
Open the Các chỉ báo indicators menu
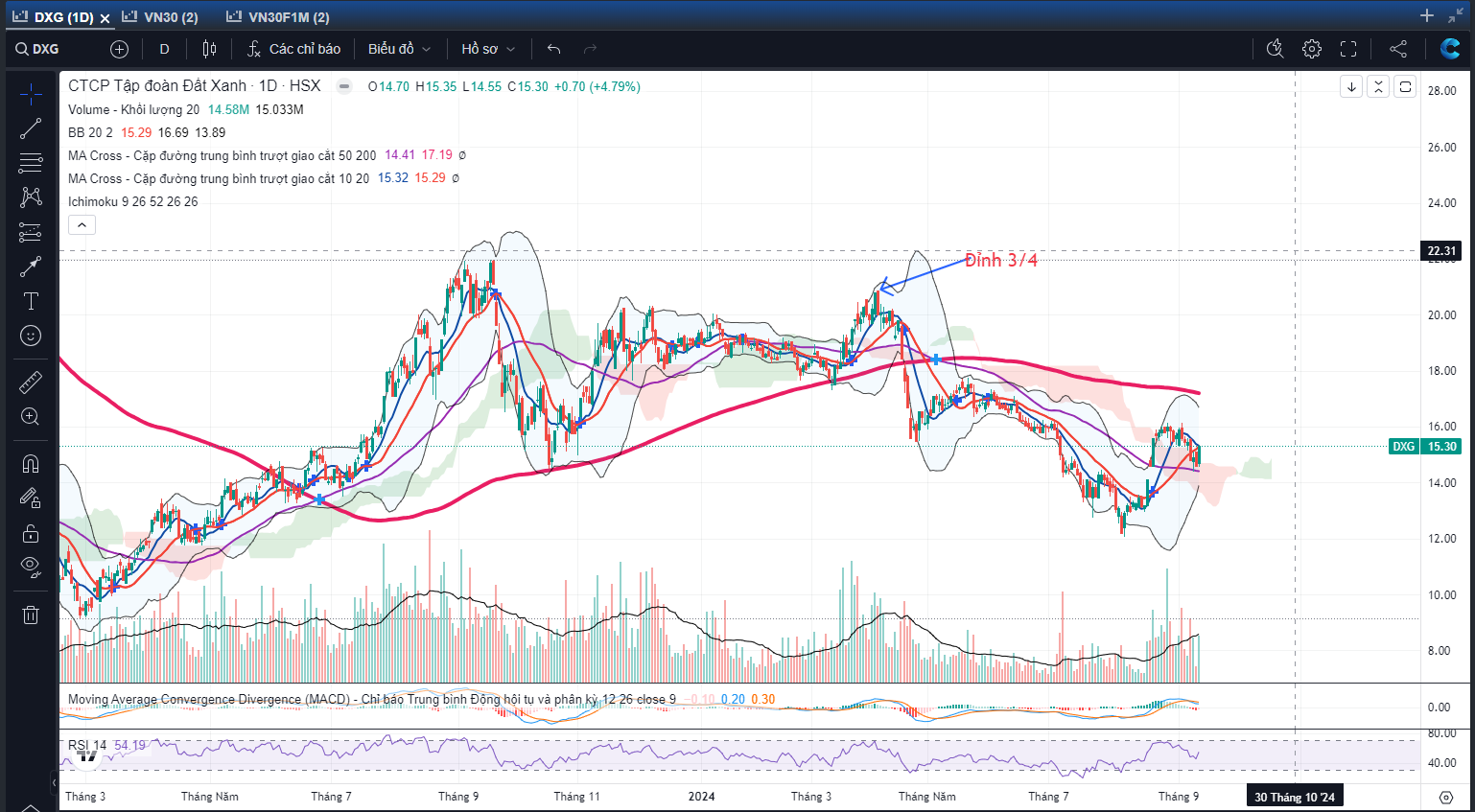[x=294, y=49]
